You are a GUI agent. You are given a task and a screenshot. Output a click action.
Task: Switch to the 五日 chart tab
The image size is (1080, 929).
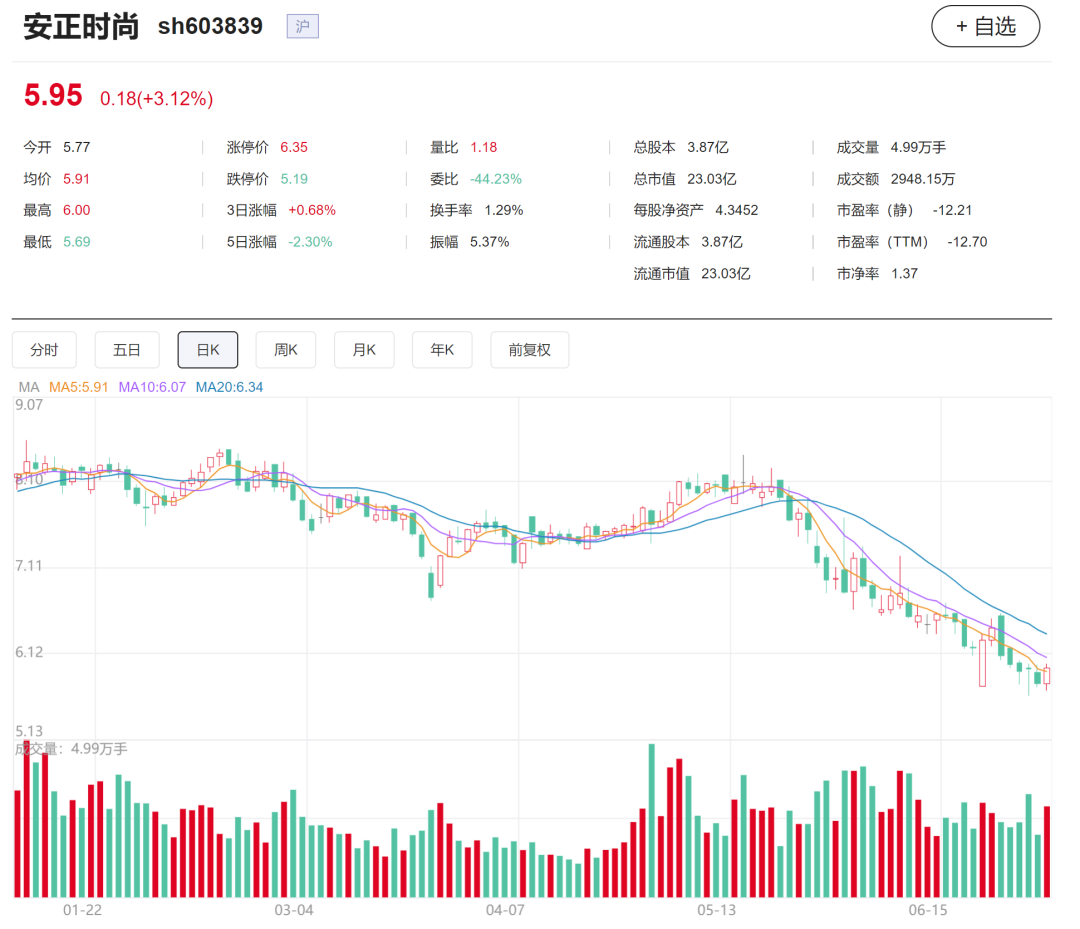coord(127,350)
